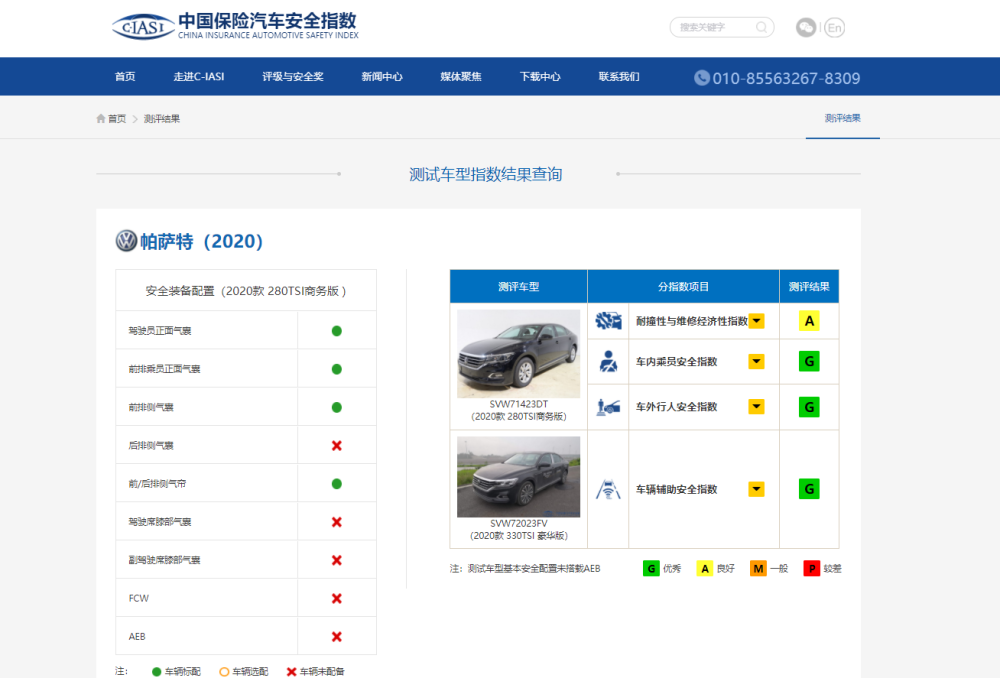Click the 车外行人安全 pedestrian icon

click(x=608, y=407)
